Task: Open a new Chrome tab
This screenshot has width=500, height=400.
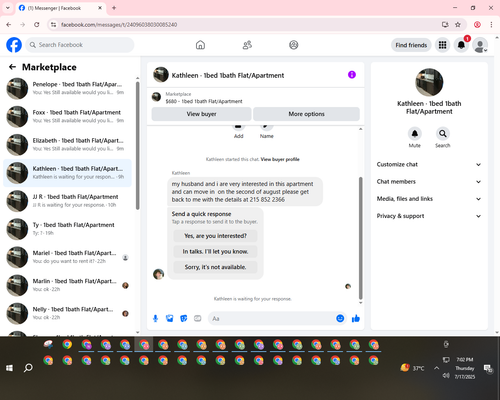Action: coord(114,8)
